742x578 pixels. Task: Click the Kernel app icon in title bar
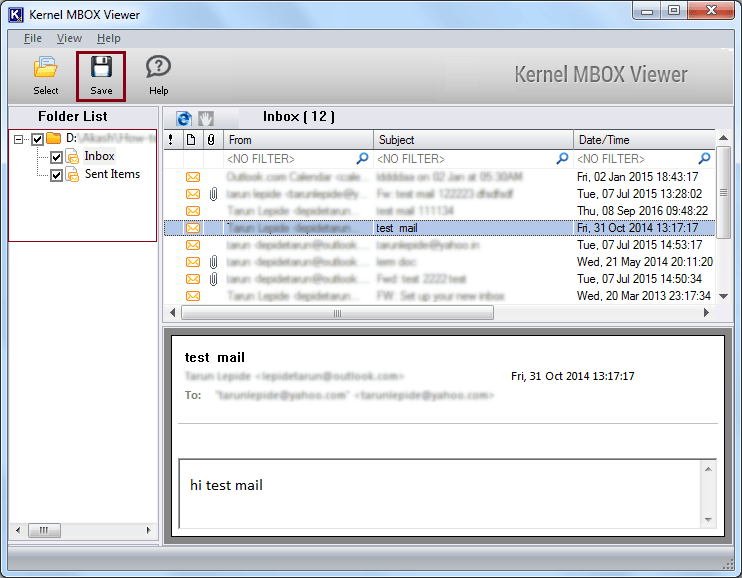point(15,15)
